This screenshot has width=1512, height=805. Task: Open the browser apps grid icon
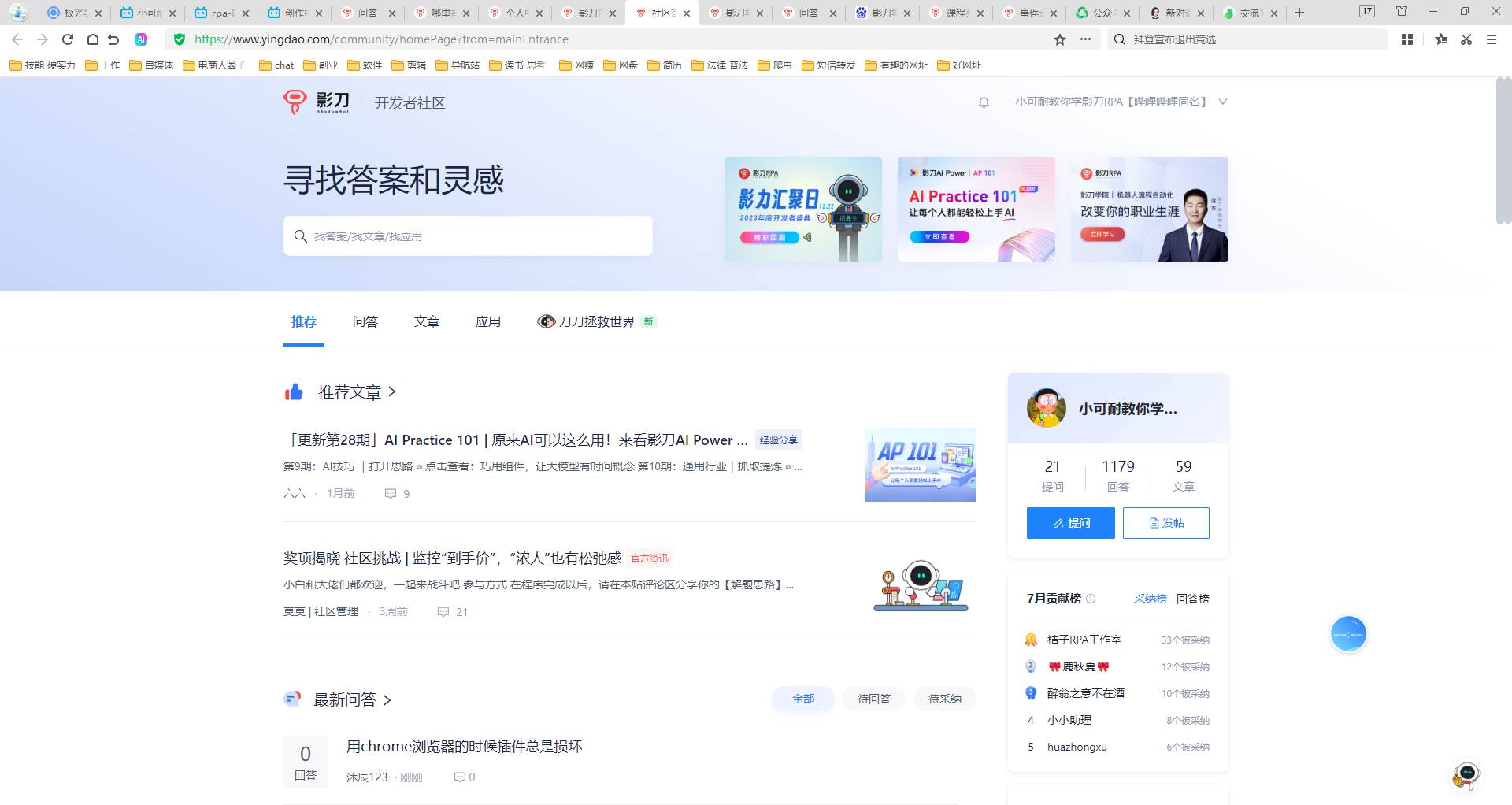tap(1407, 39)
